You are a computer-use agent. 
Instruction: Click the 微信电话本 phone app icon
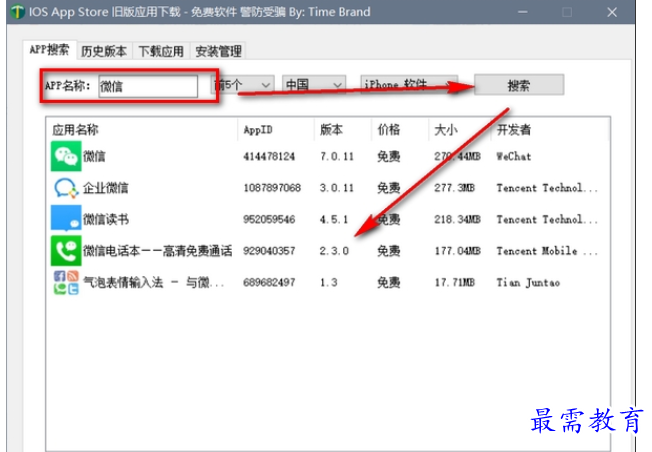point(66,250)
